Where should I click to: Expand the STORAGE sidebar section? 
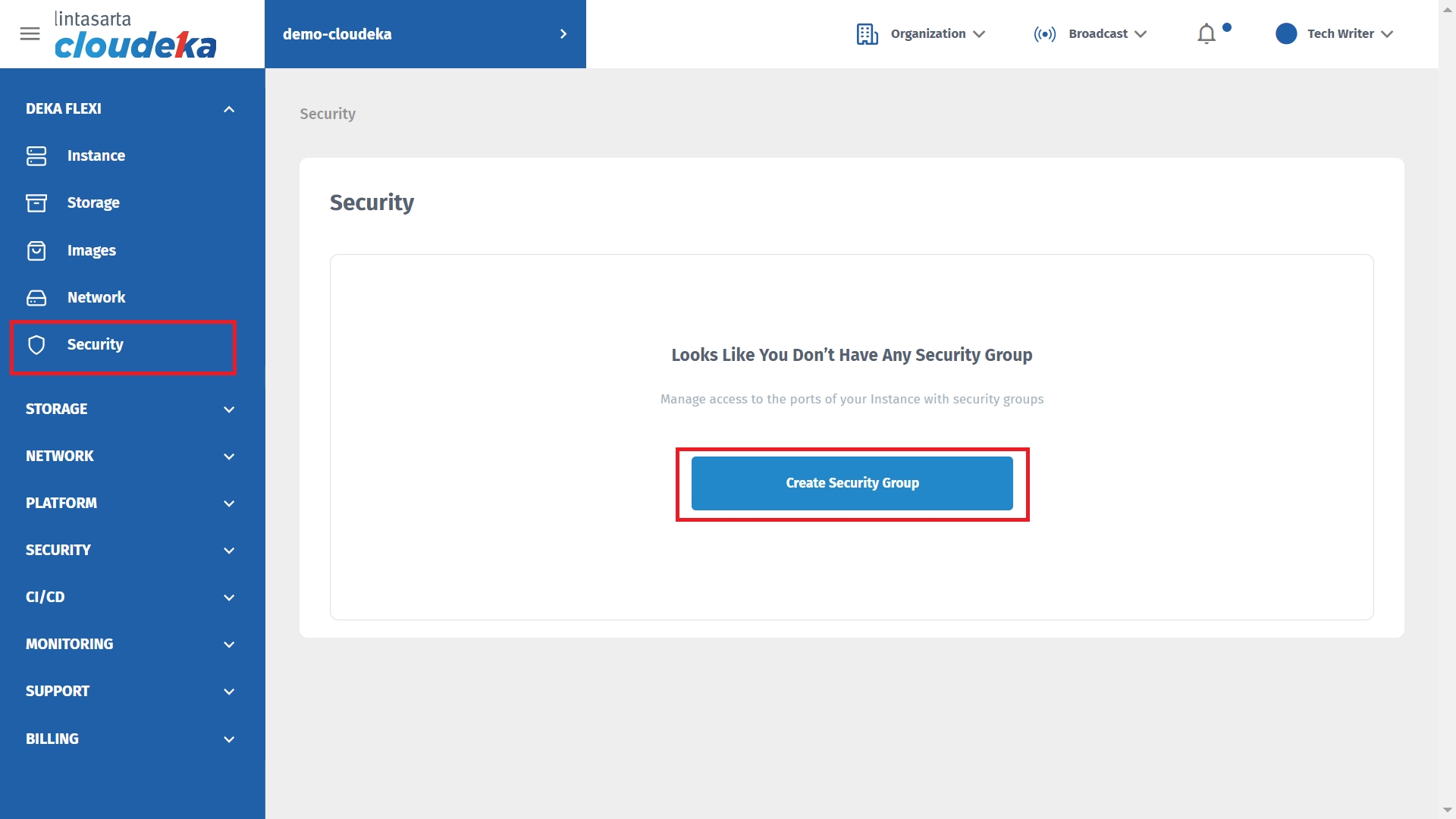[x=229, y=409]
